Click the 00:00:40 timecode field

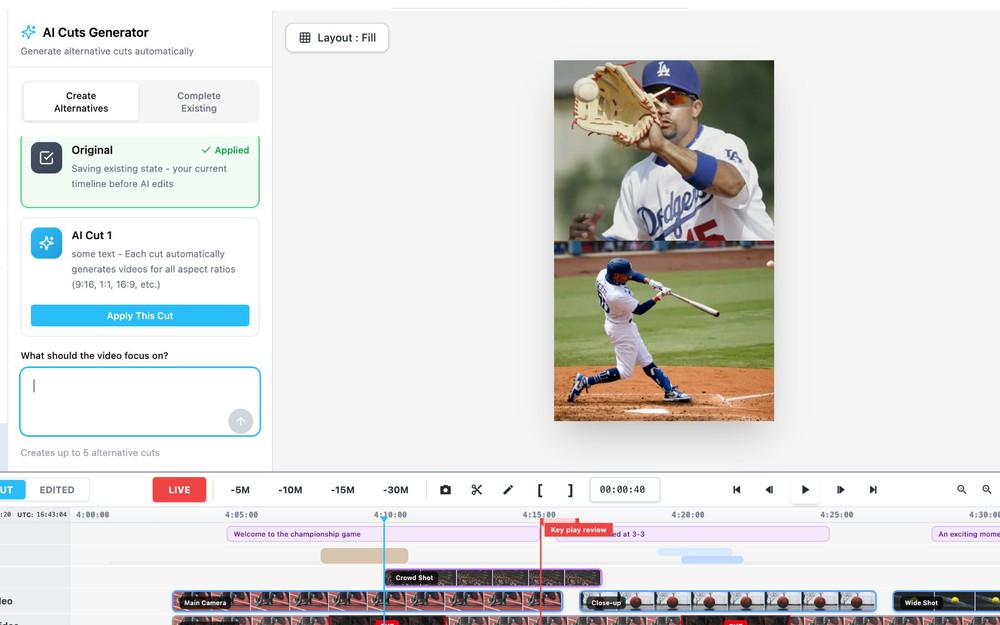[624, 490]
